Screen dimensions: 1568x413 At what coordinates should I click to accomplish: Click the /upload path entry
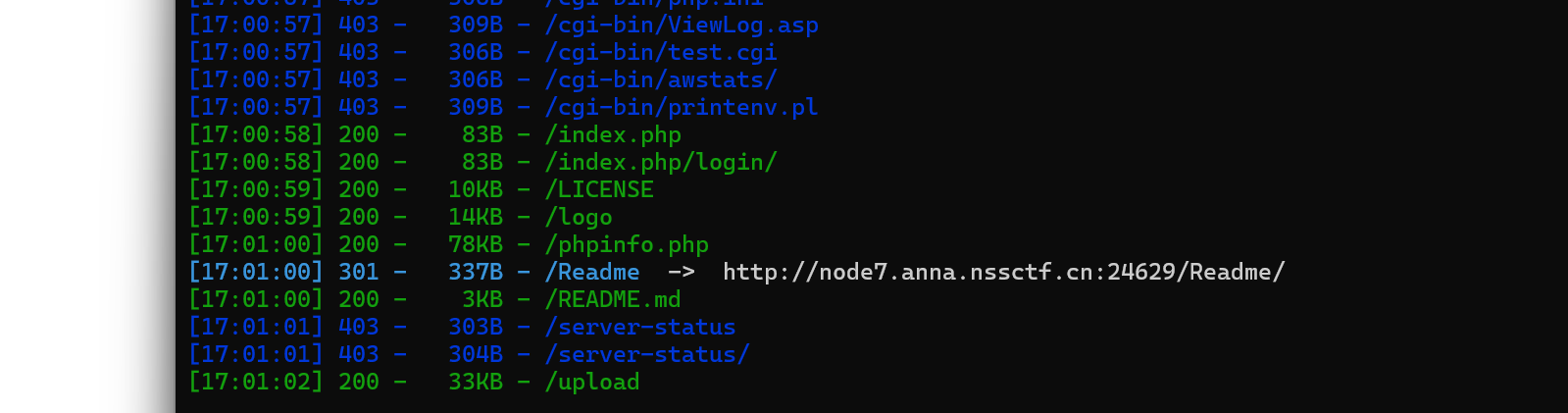tap(592, 383)
